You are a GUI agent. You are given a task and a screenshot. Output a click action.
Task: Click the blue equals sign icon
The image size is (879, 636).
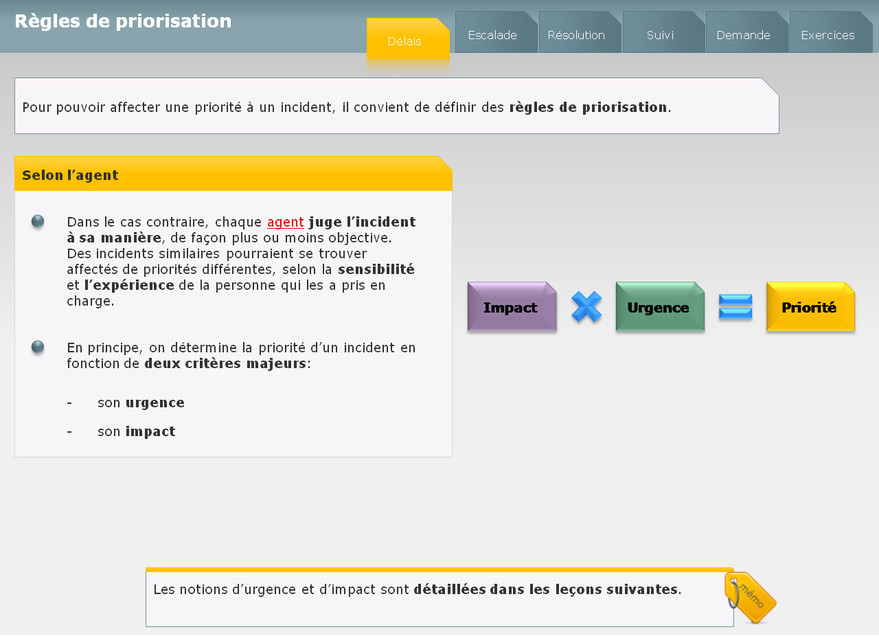click(735, 307)
